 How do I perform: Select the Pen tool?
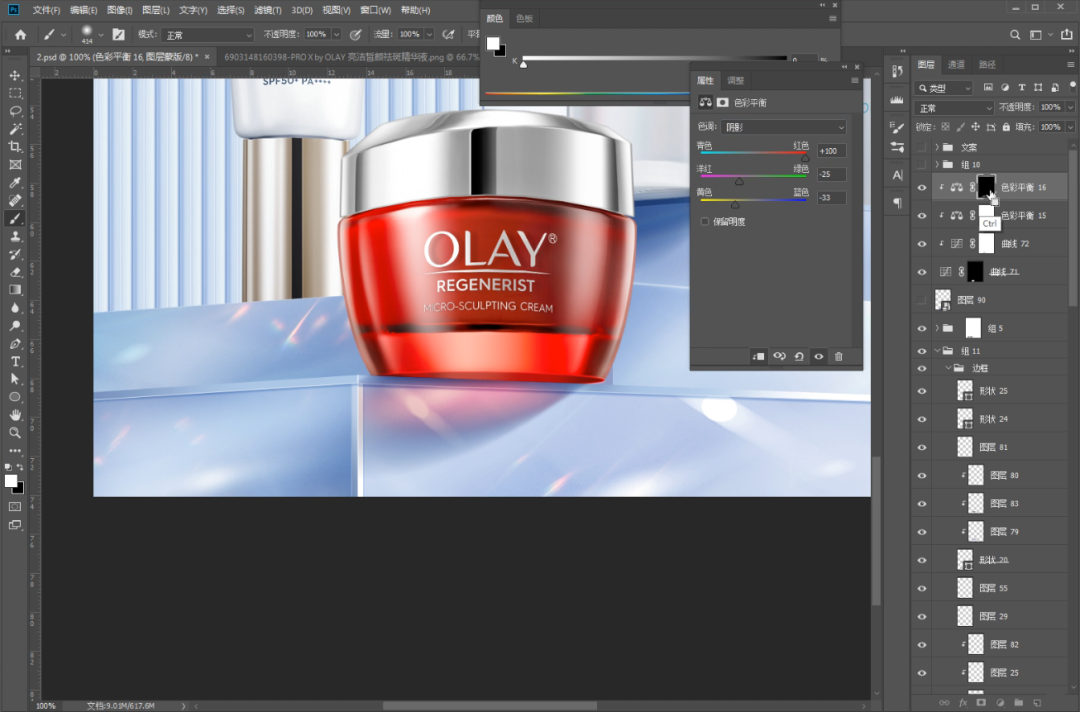point(14,344)
